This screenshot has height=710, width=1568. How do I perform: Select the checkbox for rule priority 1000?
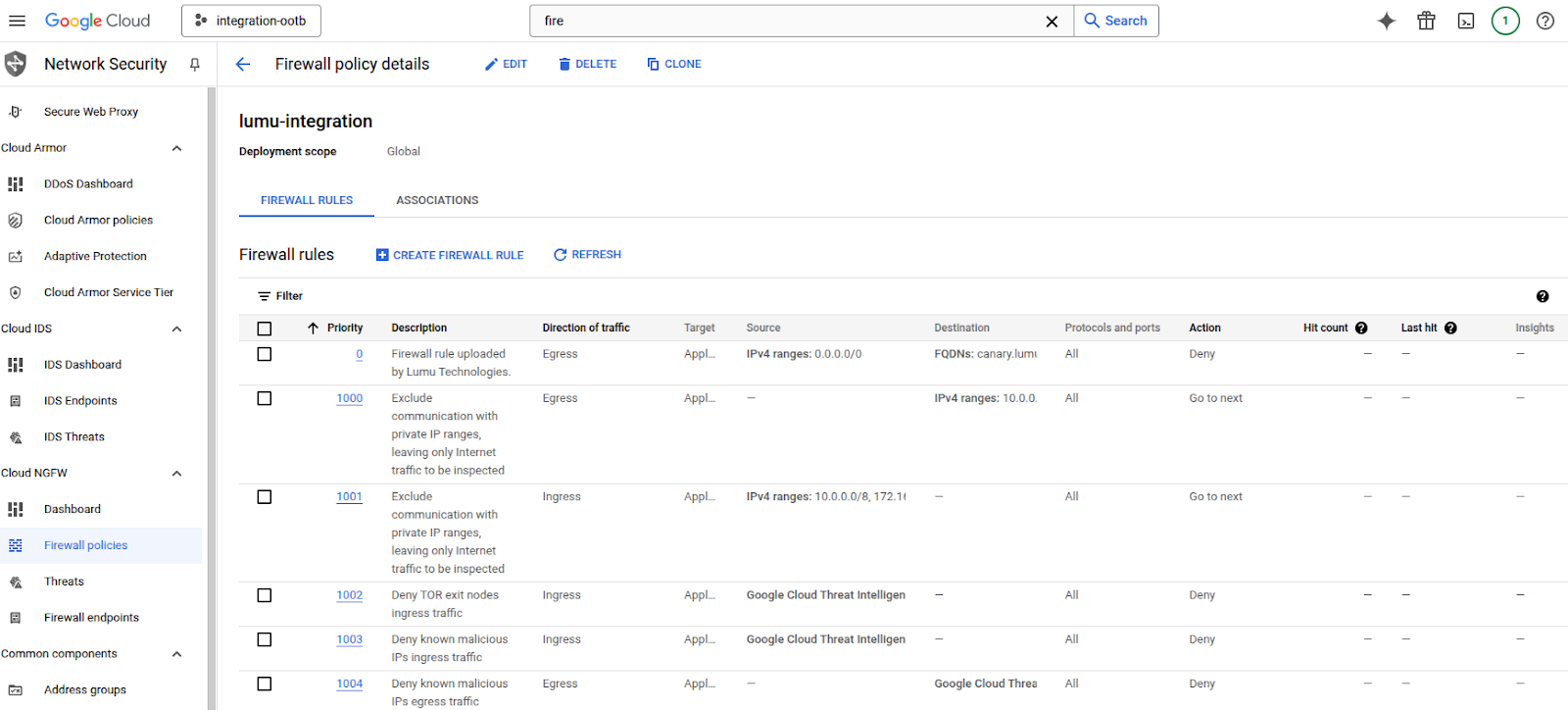[x=265, y=398]
